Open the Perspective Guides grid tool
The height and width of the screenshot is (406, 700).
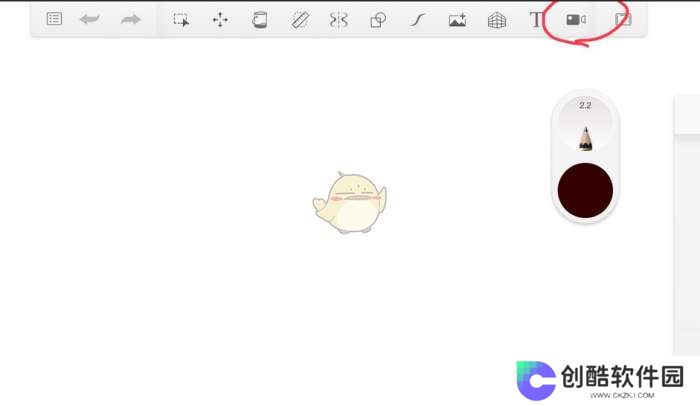point(496,20)
